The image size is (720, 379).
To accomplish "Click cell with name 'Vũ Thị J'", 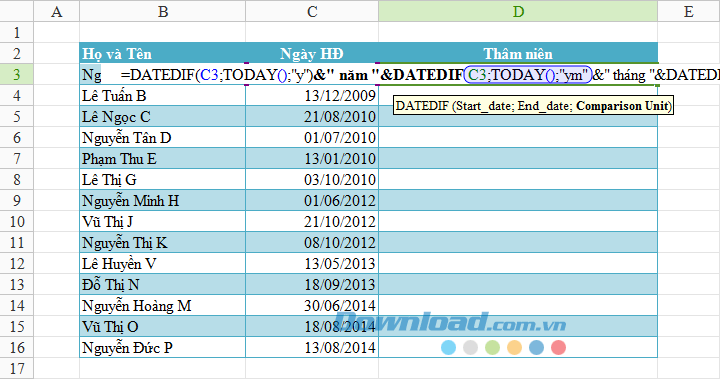I will pos(163,221).
